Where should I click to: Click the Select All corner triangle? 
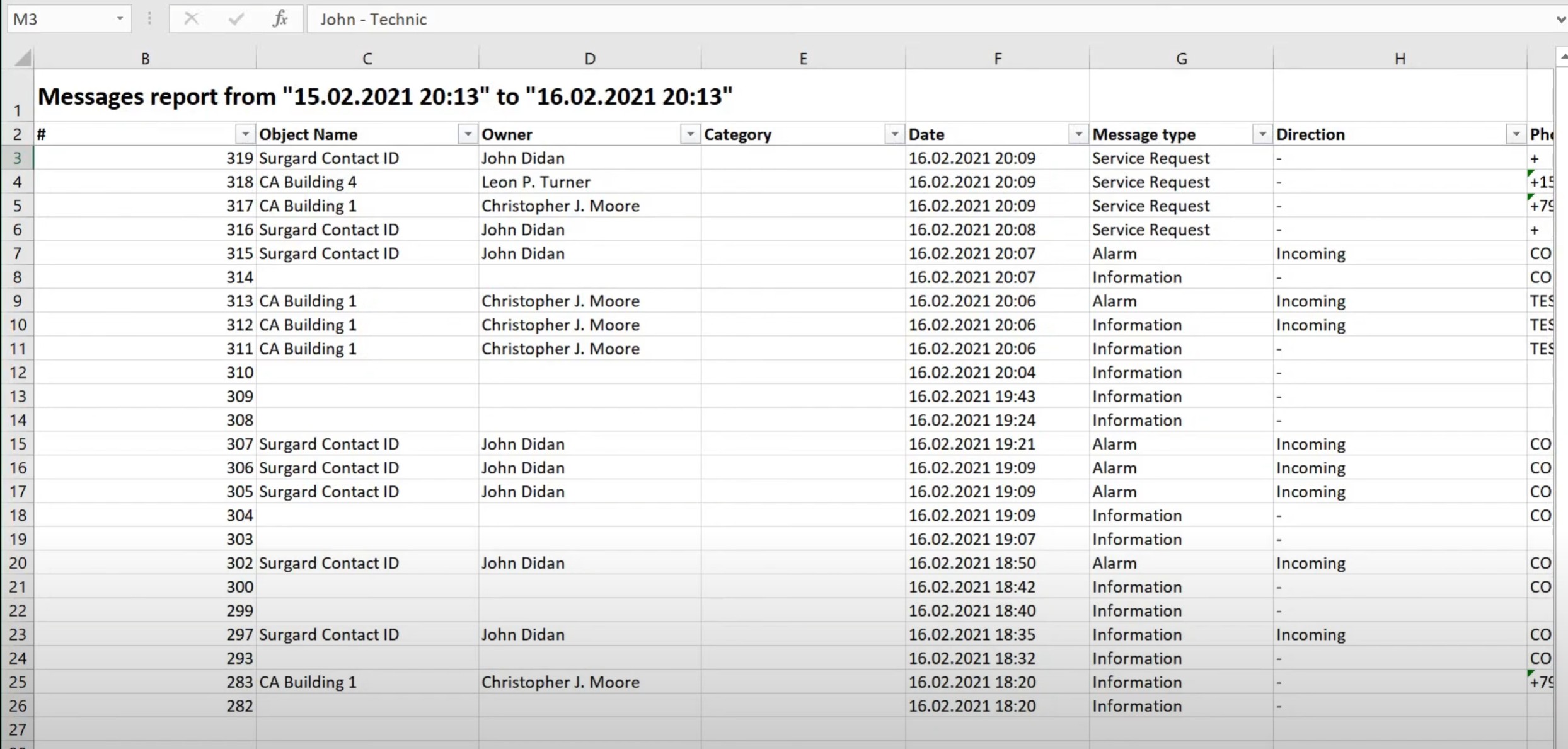point(23,59)
